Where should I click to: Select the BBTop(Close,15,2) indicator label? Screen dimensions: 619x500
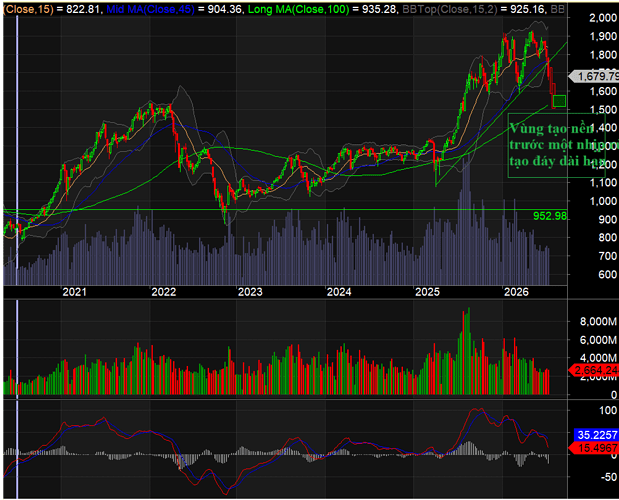[449, 9]
